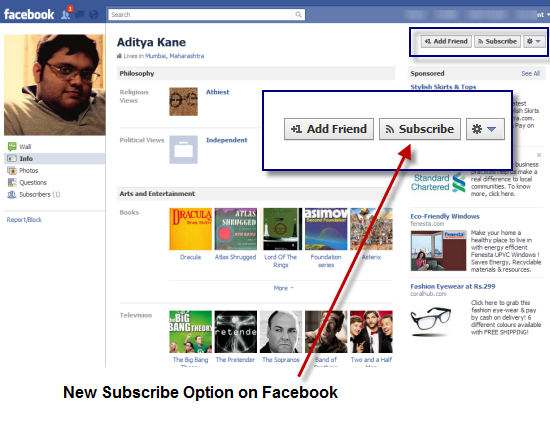Click inside the Facebook search field
The image size is (550, 425).
pyautogui.click(x=201, y=14)
